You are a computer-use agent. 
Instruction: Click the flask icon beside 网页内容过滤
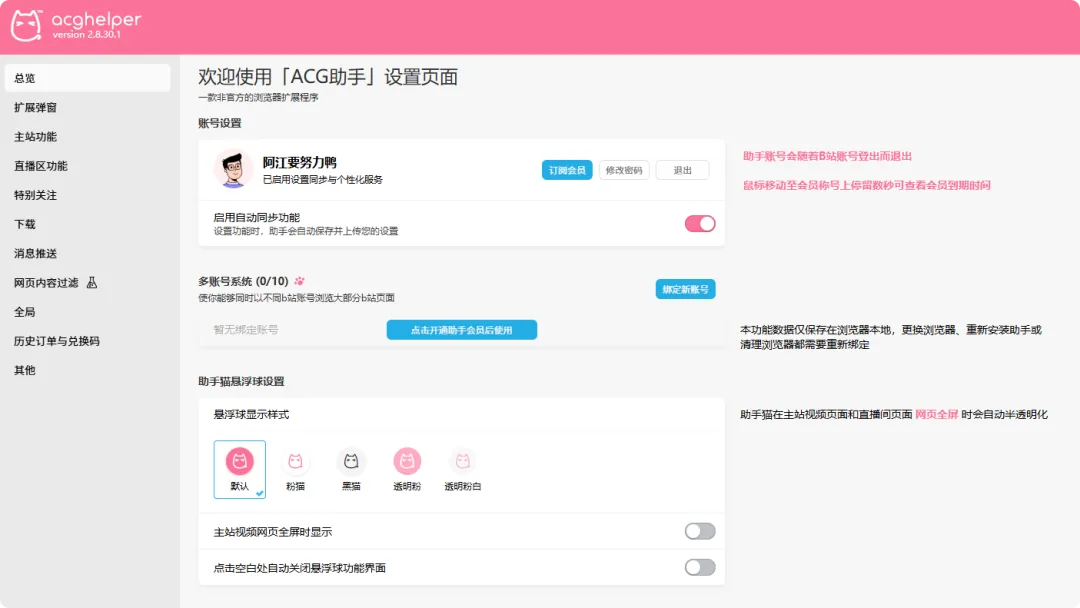(92, 282)
